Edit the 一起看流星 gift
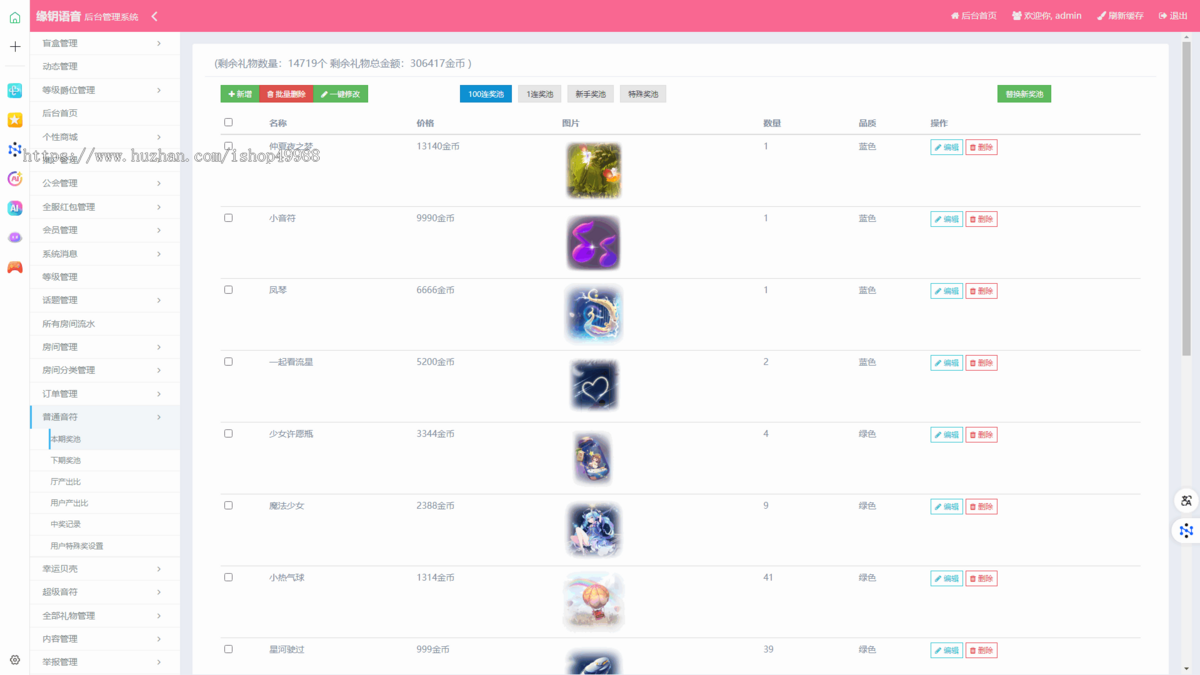 pyautogui.click(x=946, y=363)
